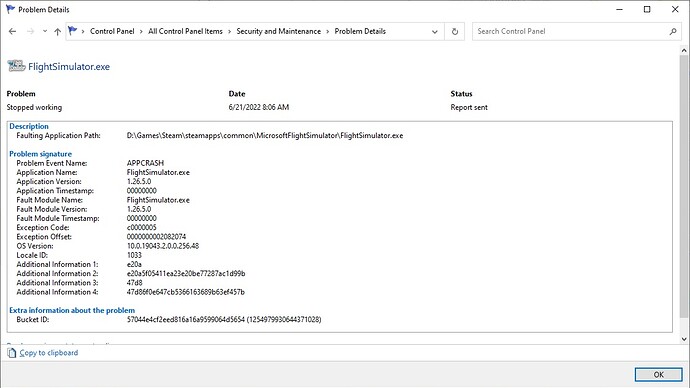Click the faulting application path value

coord(265,135)
